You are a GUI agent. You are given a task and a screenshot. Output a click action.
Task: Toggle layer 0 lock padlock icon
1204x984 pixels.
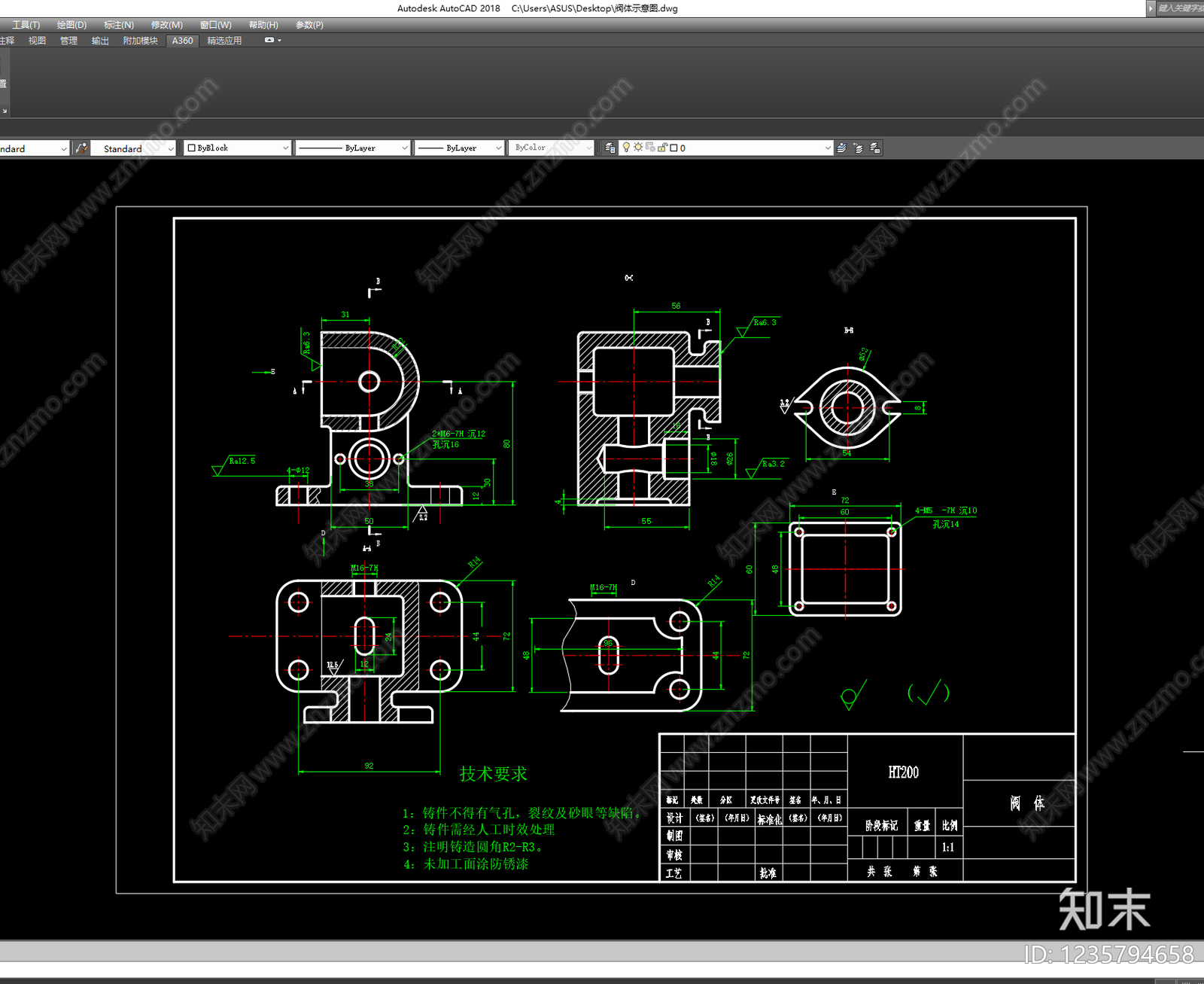click(662, 148)
